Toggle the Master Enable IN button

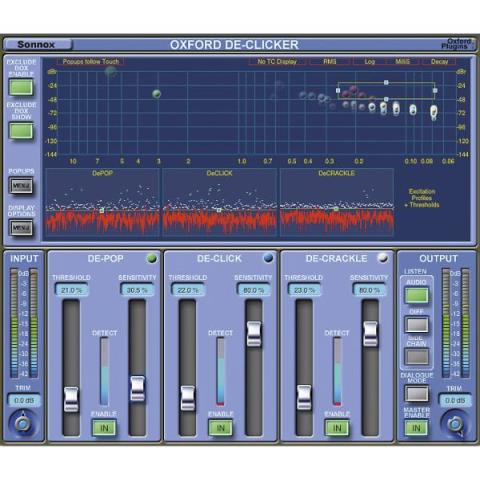(416, 428)
